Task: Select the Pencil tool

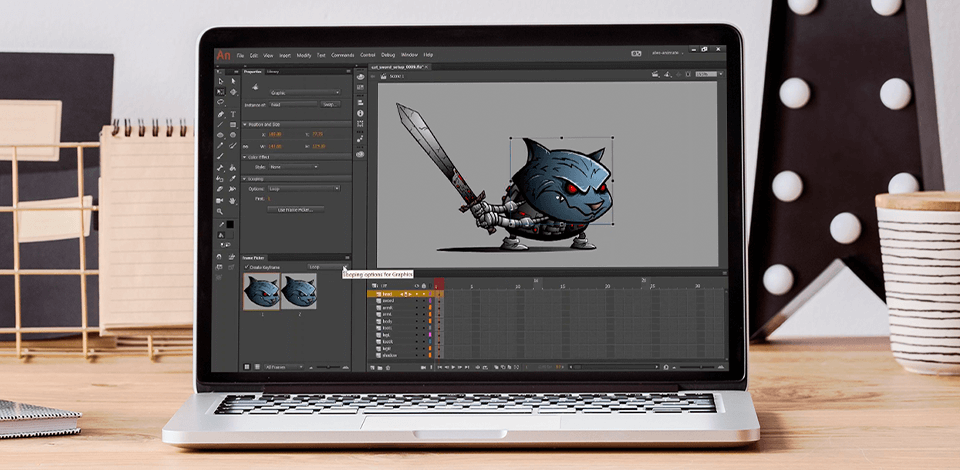Action: pyautogui.click(x=220, y=146)
